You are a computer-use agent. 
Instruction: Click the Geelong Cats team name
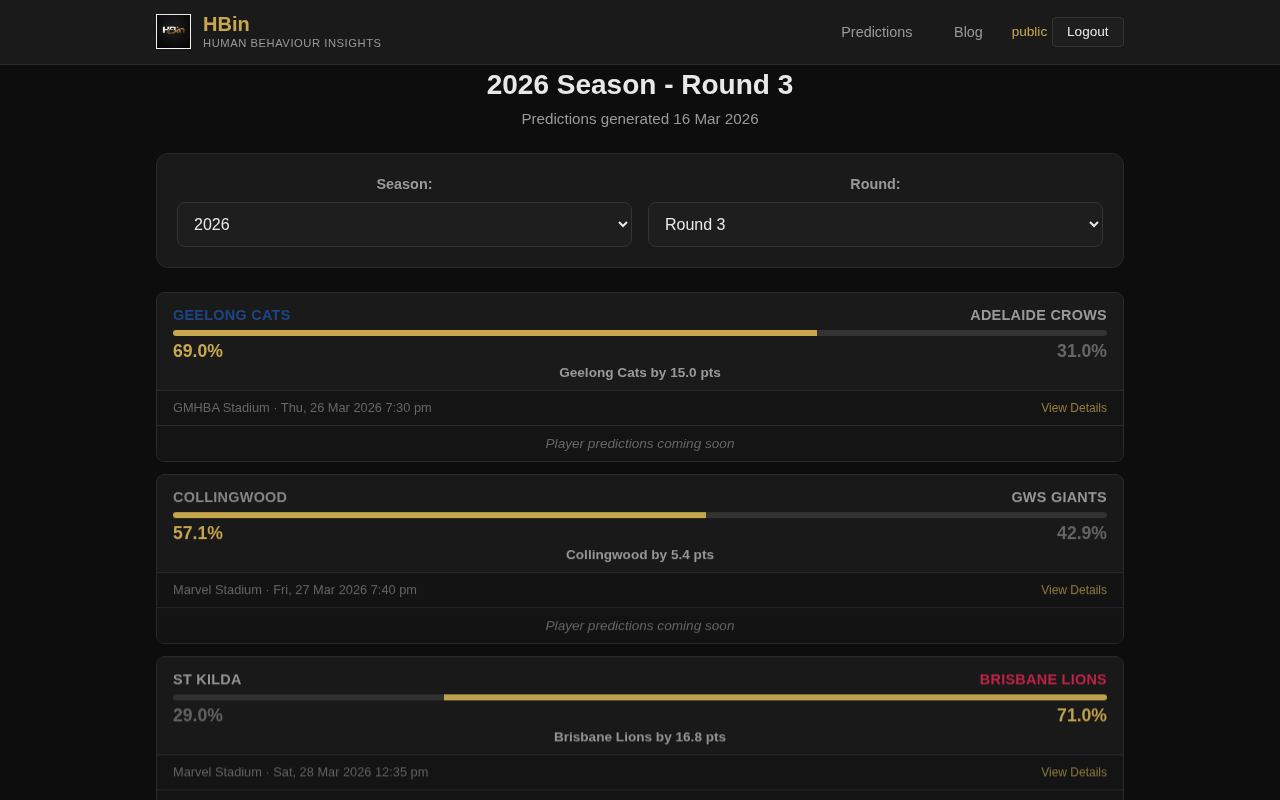[232, 315]
